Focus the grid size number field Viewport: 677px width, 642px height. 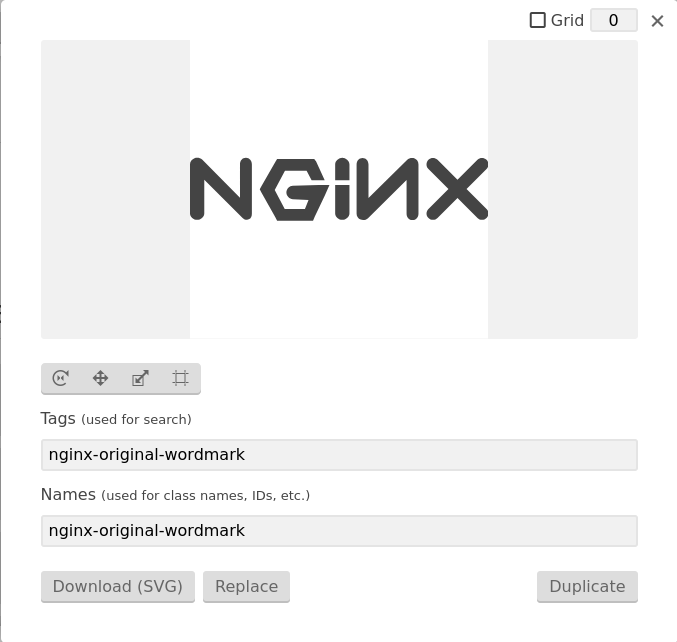614,20
